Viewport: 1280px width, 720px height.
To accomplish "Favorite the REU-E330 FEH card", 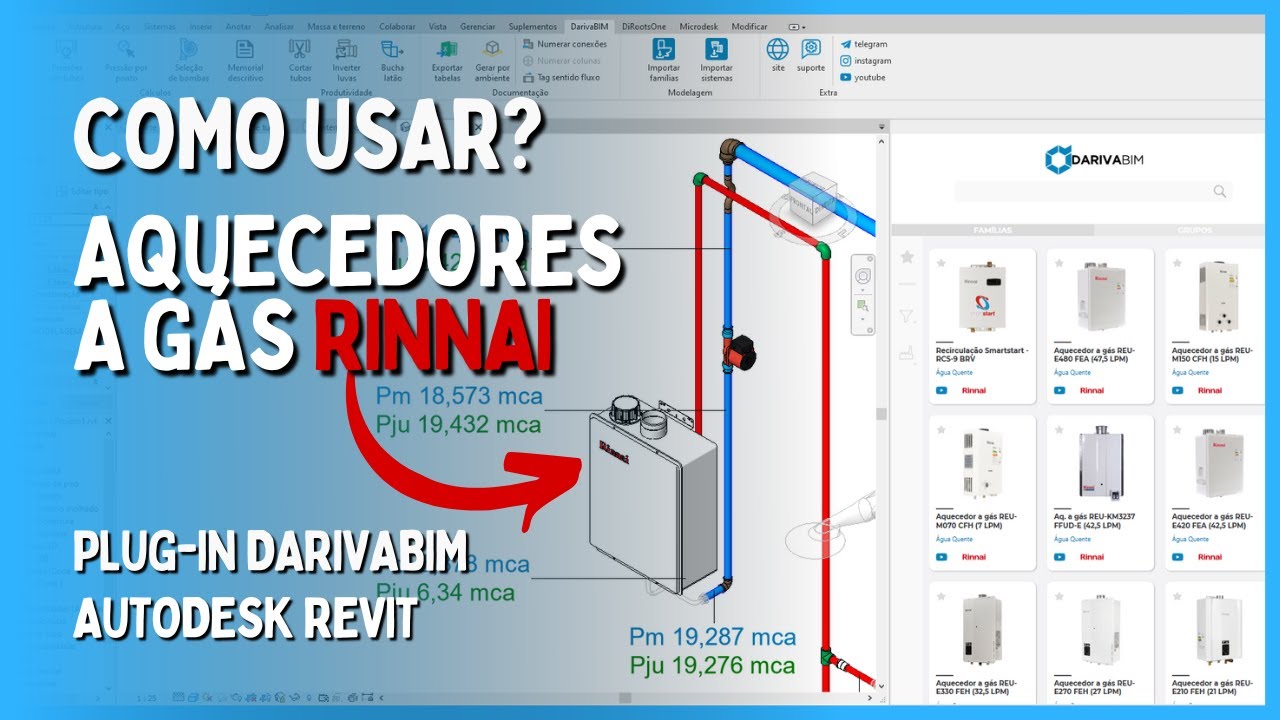I will pyautogui.click(x=941, y=597).
